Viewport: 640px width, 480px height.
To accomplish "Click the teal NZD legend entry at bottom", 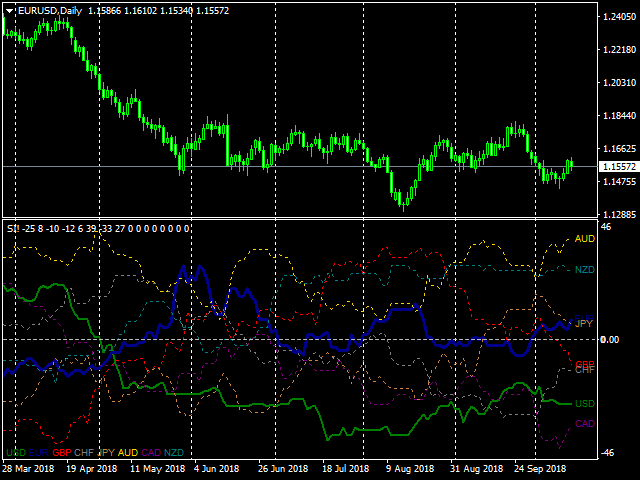I will (174, 453).
